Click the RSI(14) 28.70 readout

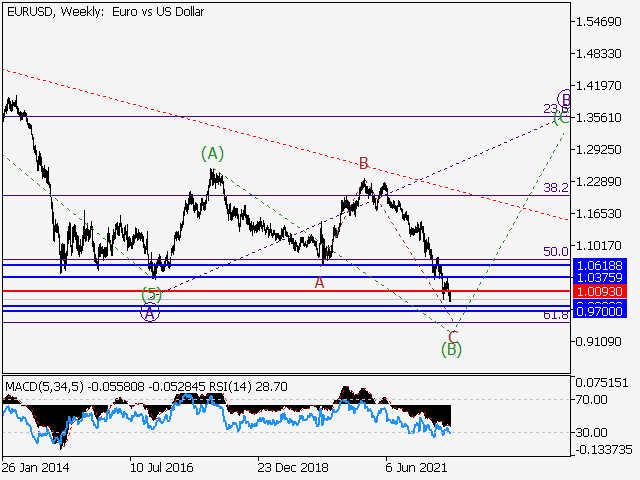click(x=248, y=387)
